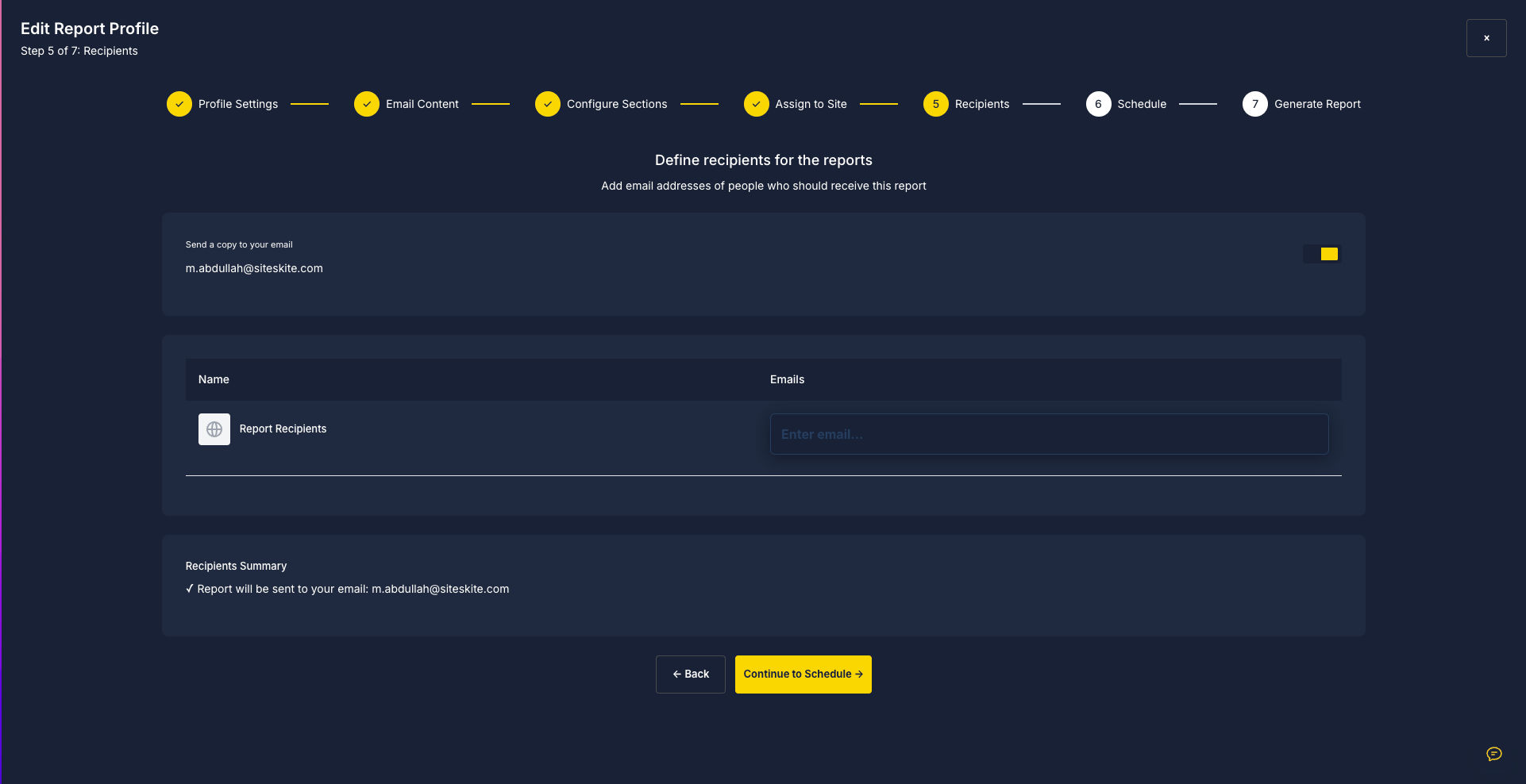Select the Configure Sections step label
Viewport: 1526px width, 784px height.
617,104
